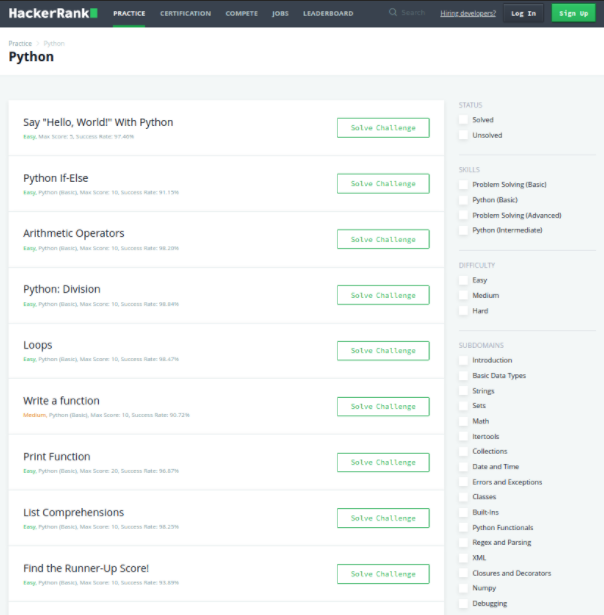The image size is (604, 615).
Task: Open the Certification tab
Action: point(185,13)
